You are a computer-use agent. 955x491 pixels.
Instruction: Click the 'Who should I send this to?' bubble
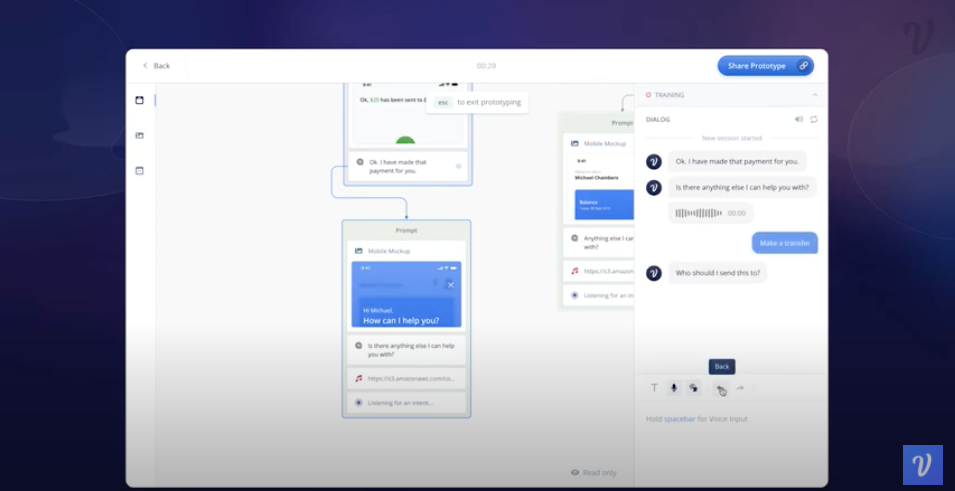tap(718, 273)
